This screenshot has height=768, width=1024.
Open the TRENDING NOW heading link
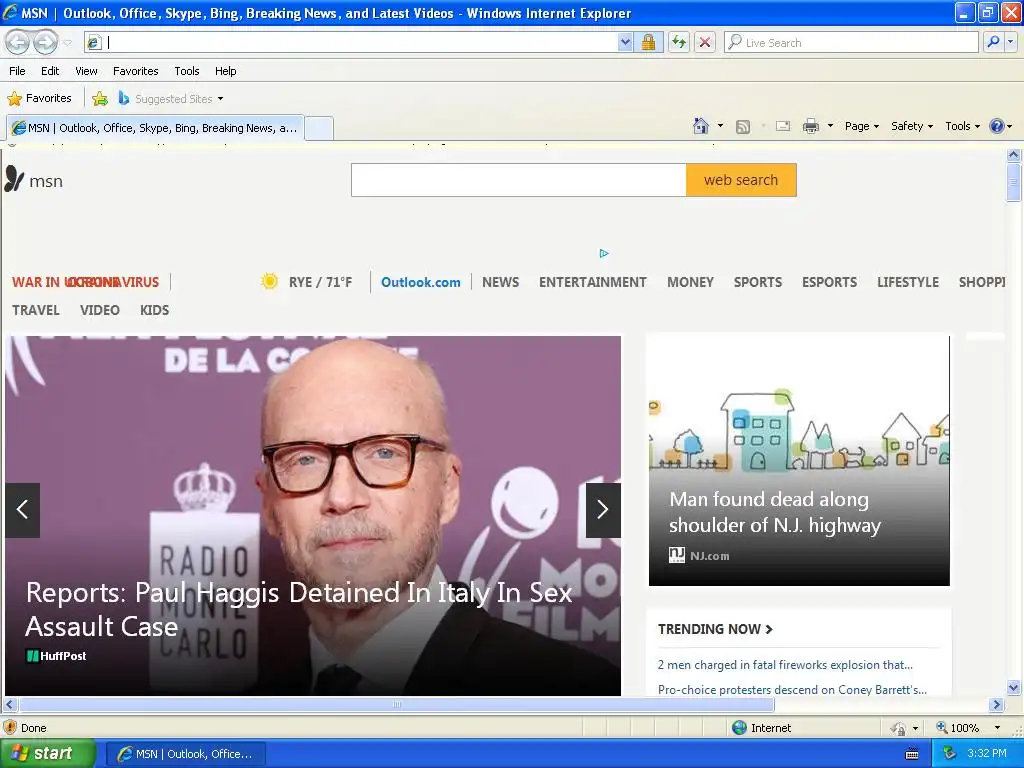[715, 629]
